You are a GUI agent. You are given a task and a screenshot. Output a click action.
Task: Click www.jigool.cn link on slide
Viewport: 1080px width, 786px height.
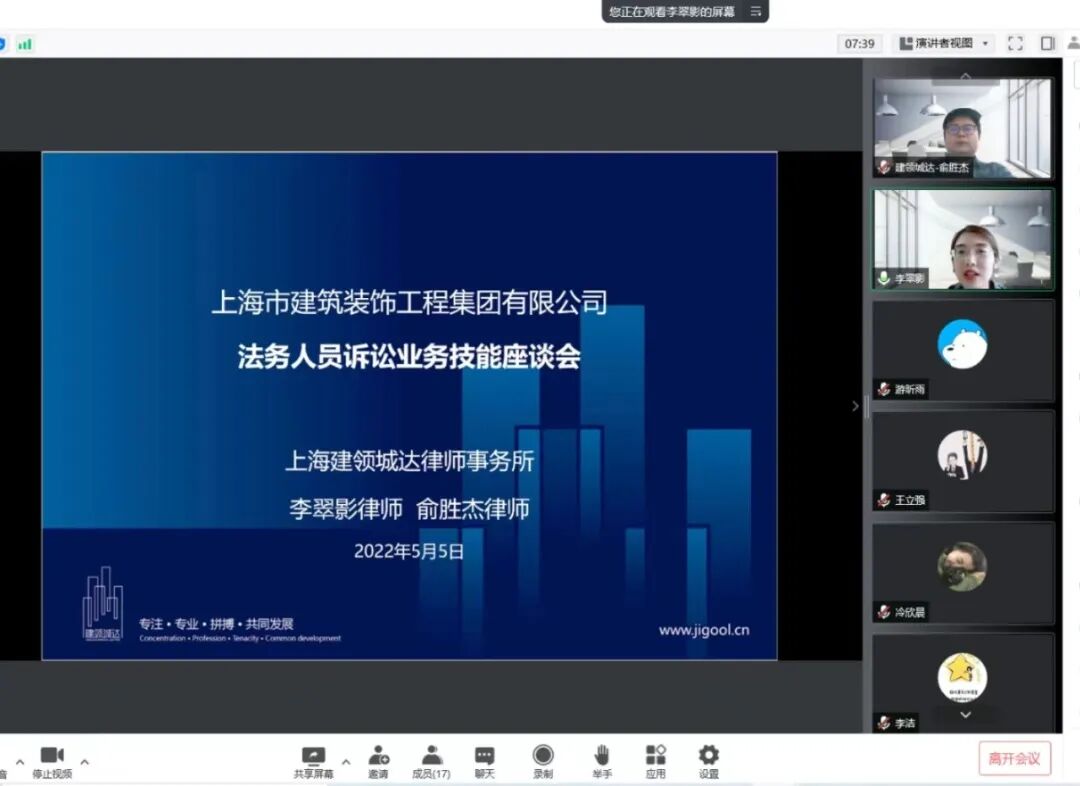pos(704,630)
